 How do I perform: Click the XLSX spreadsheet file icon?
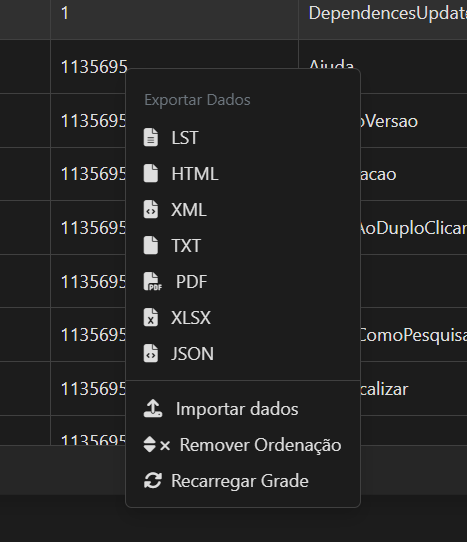click(x=151, y=317)
